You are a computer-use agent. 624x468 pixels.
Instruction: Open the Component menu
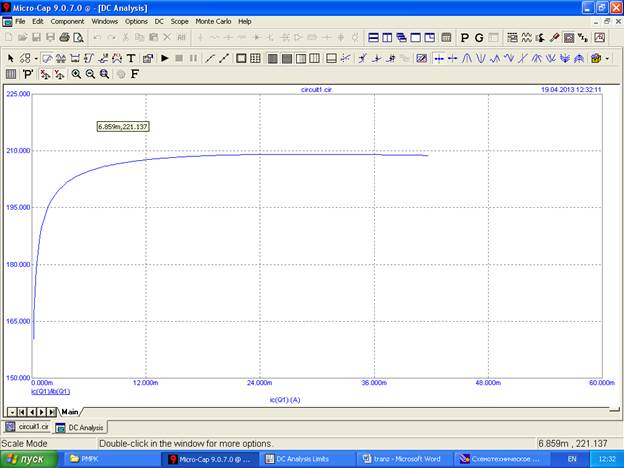[x=67, y=21]
